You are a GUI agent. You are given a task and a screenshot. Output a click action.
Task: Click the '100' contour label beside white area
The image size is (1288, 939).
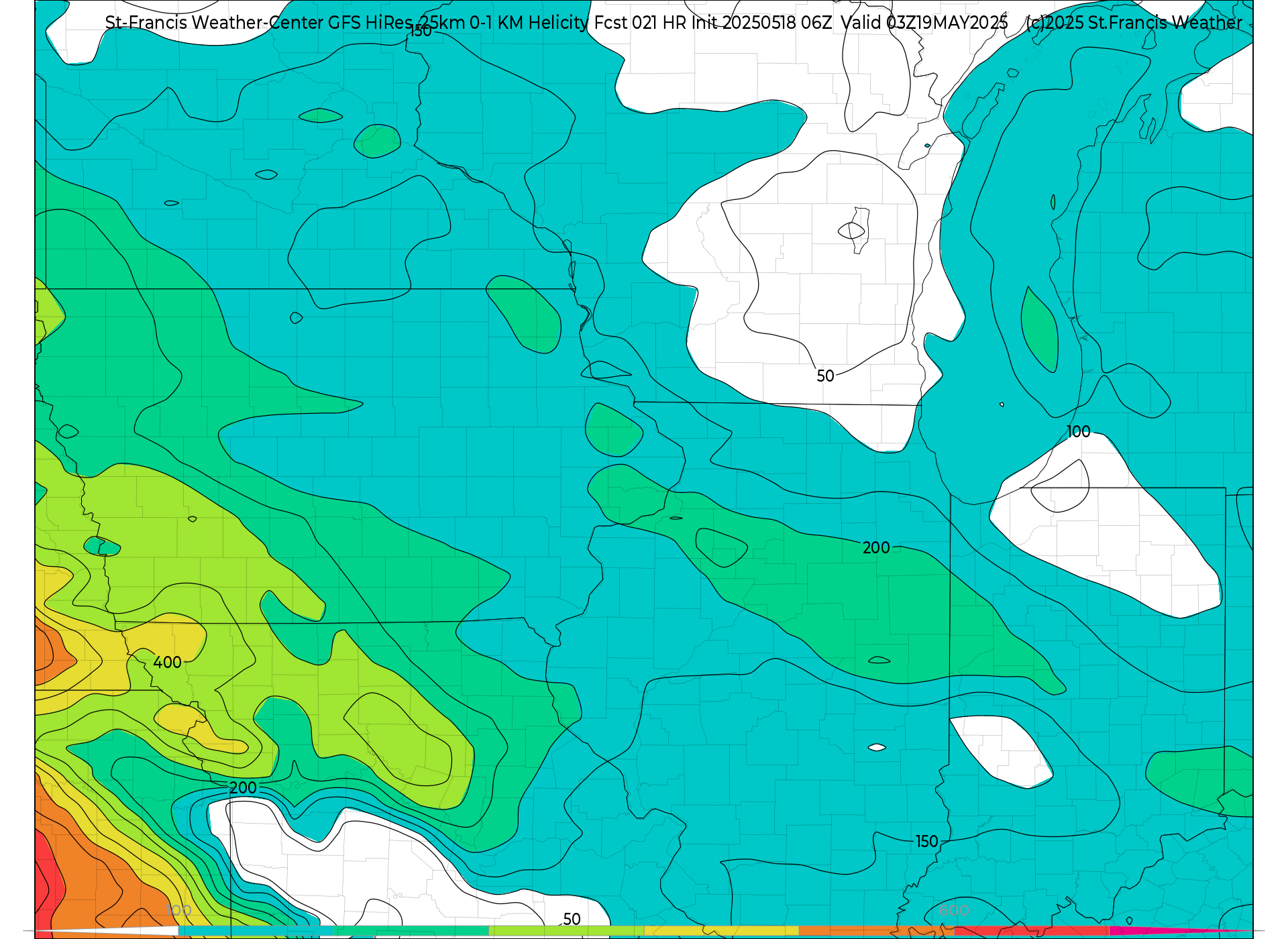(1078, 432)
